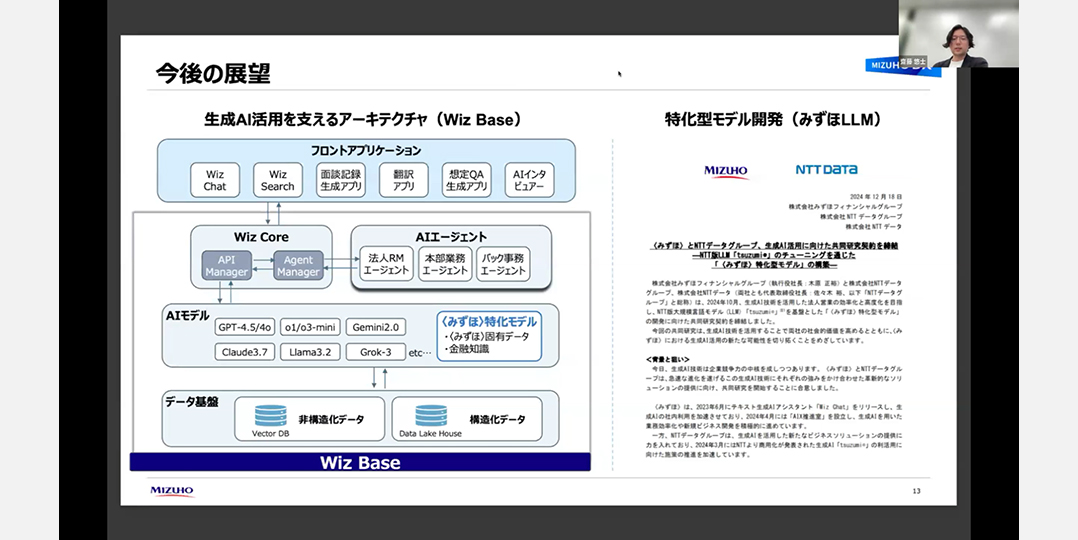Click the Grok-3 model box

point(375,352)
